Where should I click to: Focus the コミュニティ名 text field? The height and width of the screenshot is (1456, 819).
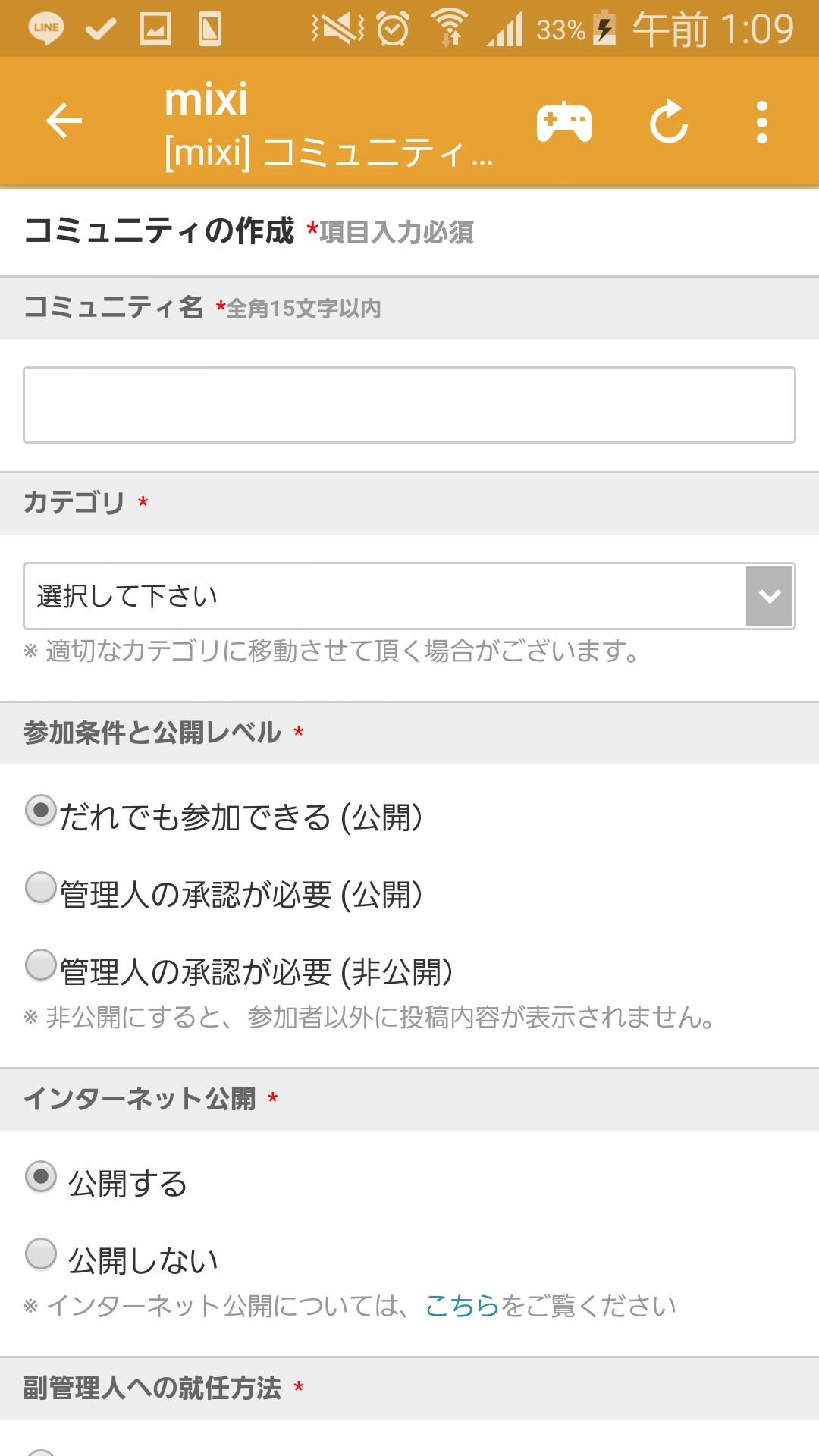(x=409, y=405)
